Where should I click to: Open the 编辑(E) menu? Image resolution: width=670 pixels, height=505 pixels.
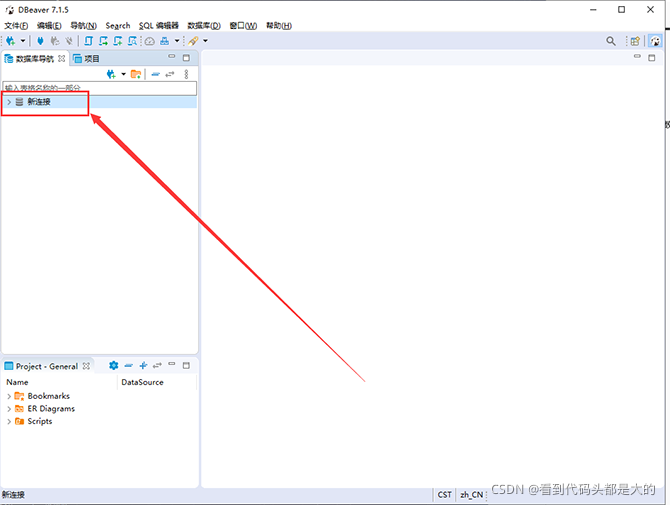tap(49, 26)
